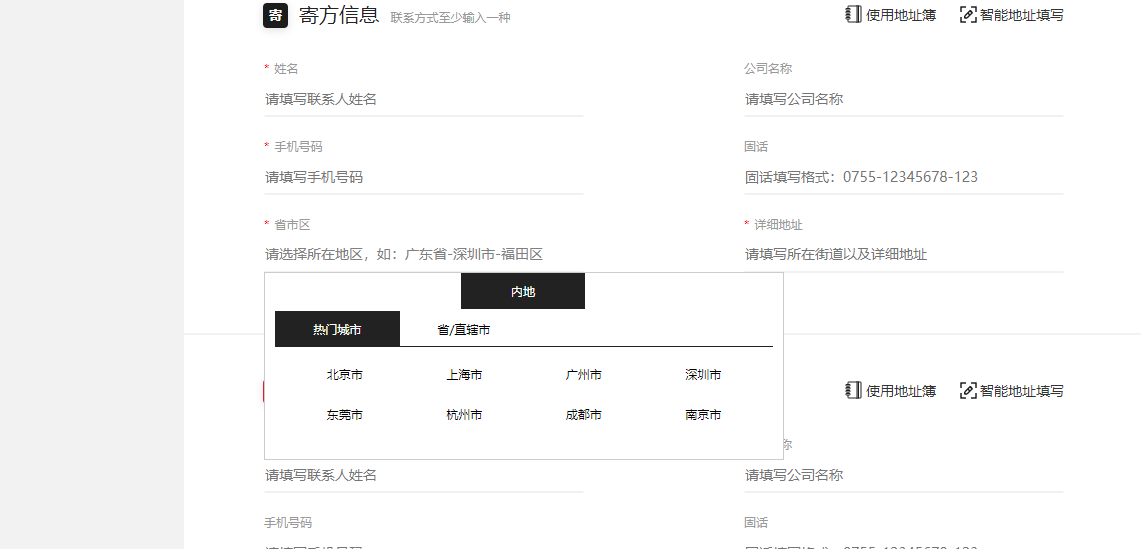
Task: Focus the sender 手机号码 input field
Action: 423,177
